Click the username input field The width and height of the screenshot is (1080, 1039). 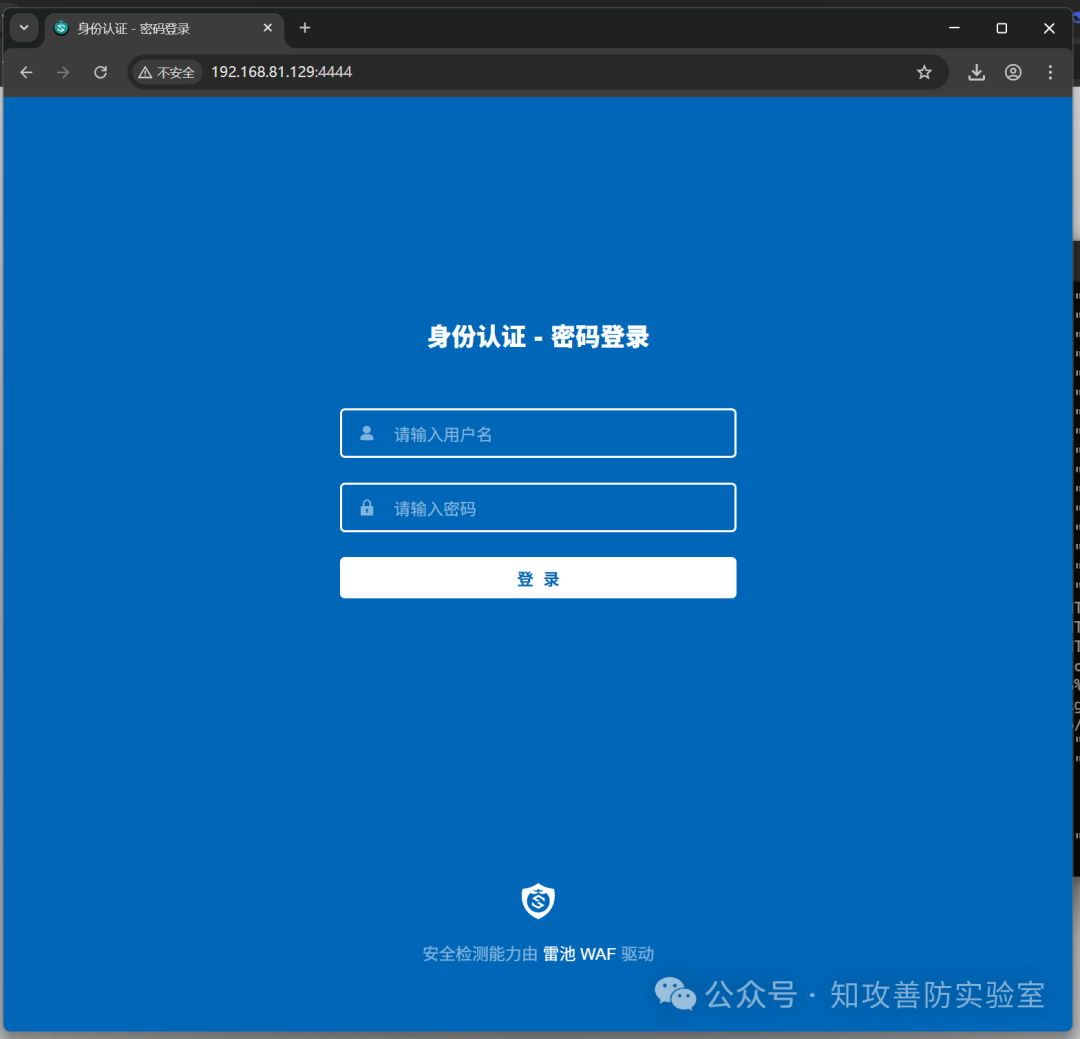pos(538,433)
